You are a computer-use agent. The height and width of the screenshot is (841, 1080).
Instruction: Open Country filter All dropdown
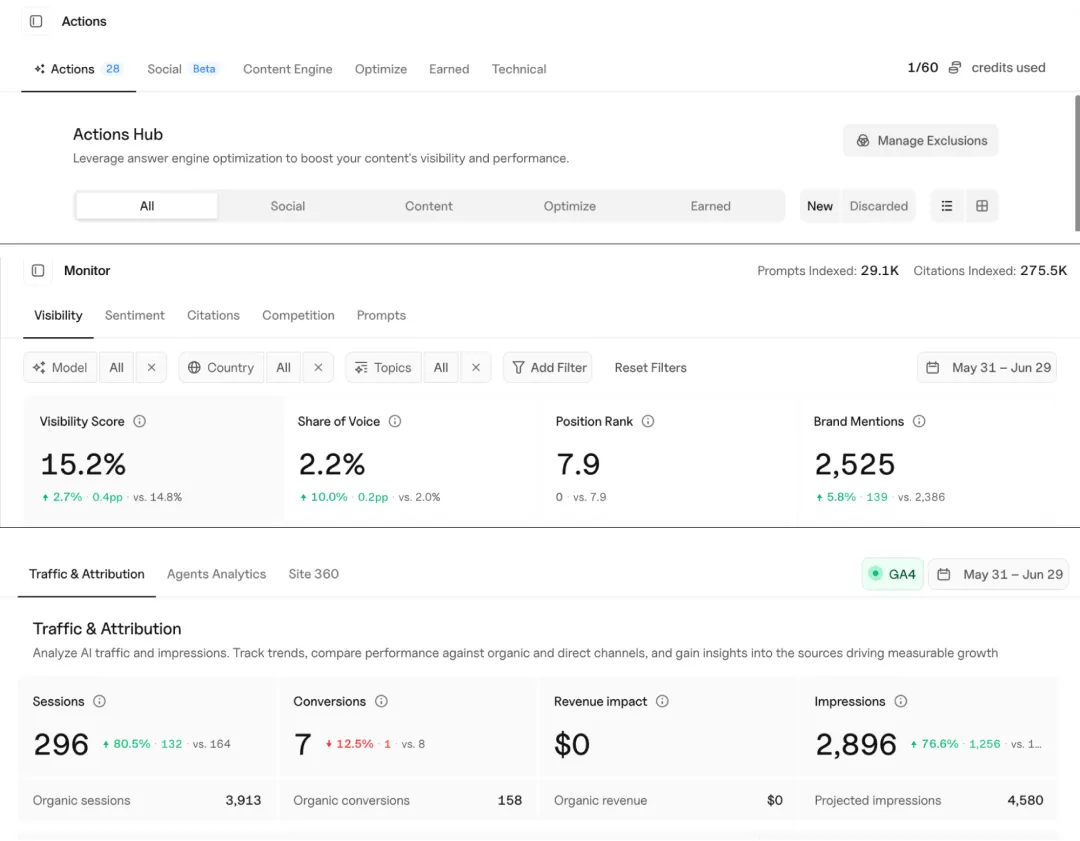point(284,368)
